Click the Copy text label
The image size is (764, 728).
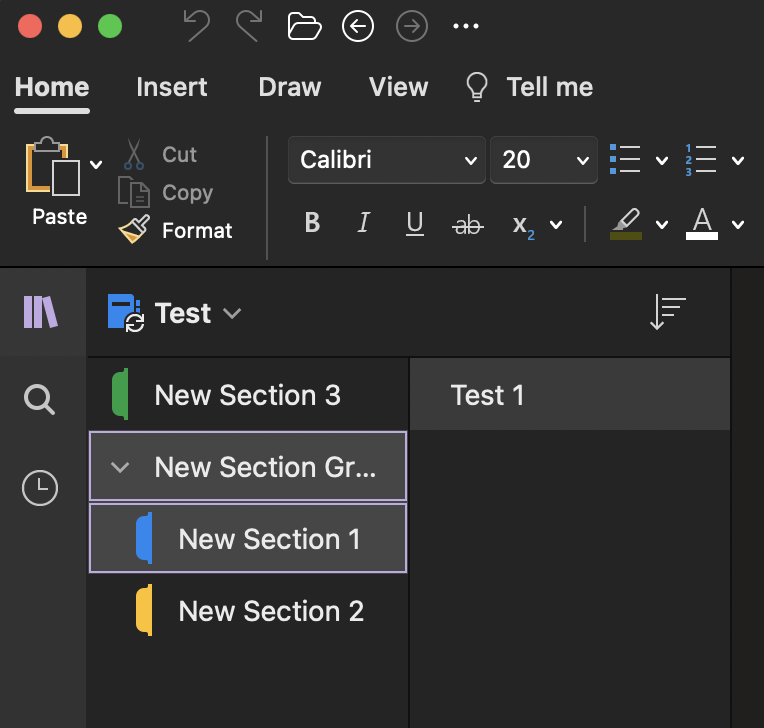(188, 193)
